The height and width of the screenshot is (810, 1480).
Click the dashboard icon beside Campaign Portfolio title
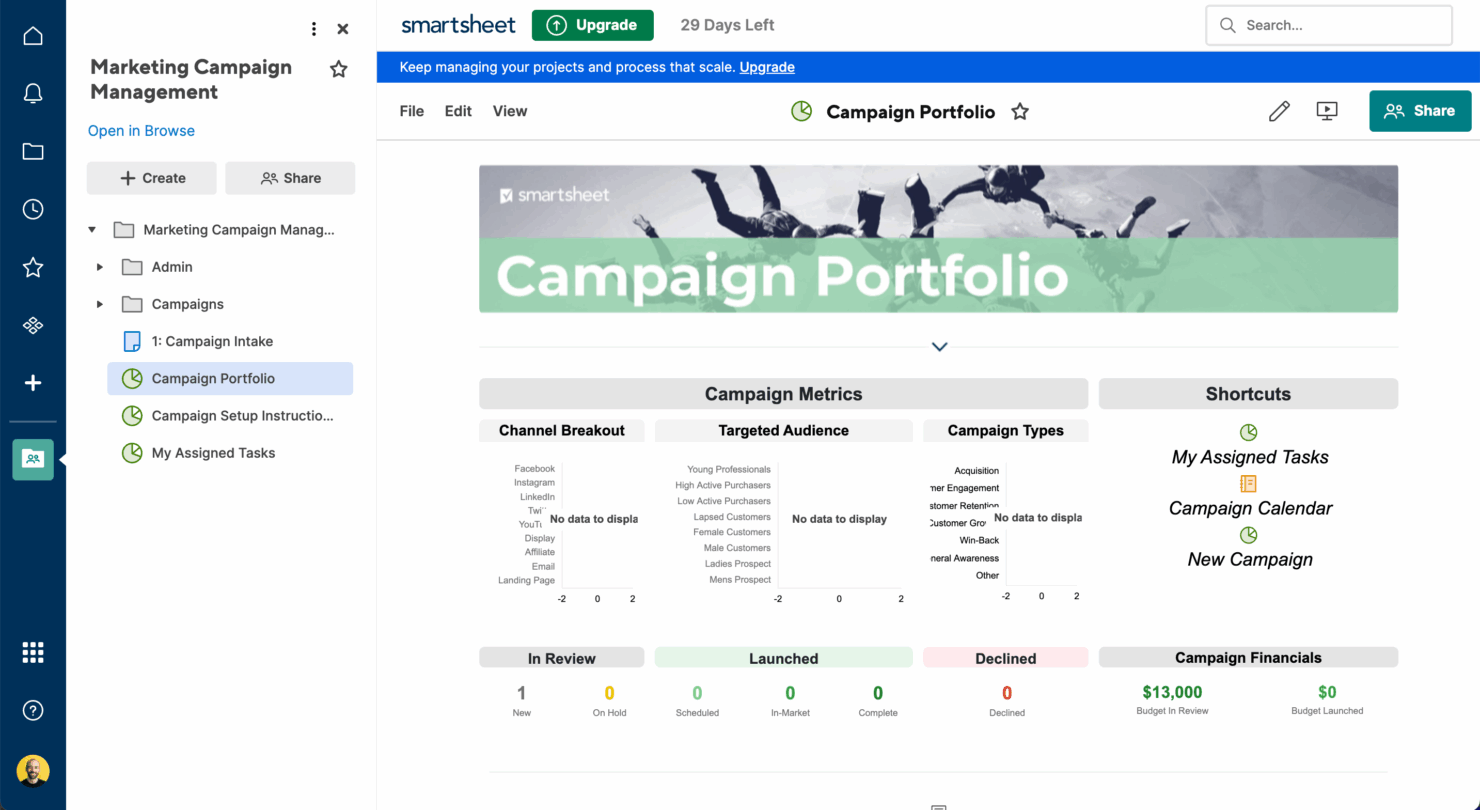click(x=802, y=111)
